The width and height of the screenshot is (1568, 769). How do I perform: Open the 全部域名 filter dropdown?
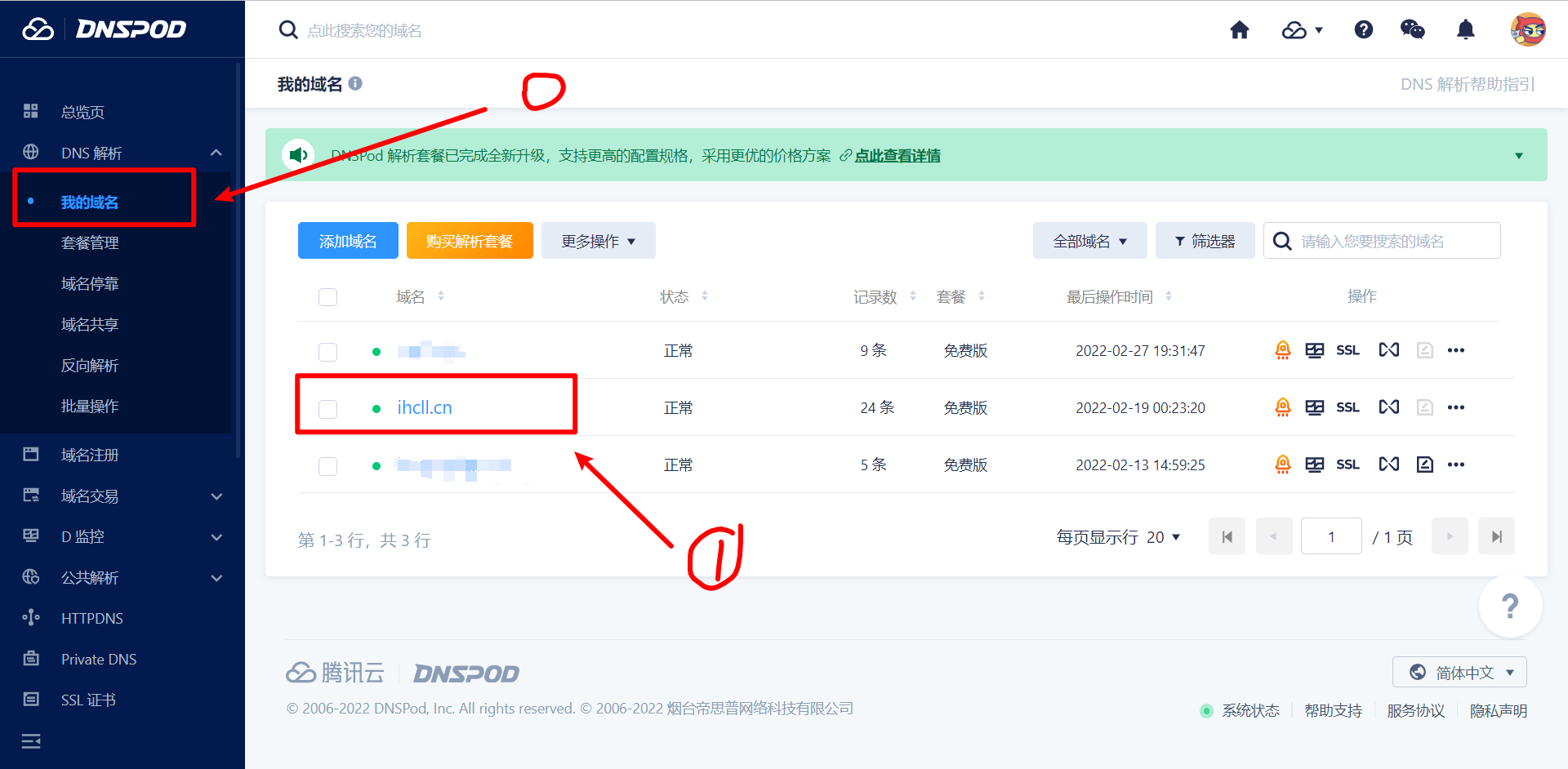[x=1089, y=240]
